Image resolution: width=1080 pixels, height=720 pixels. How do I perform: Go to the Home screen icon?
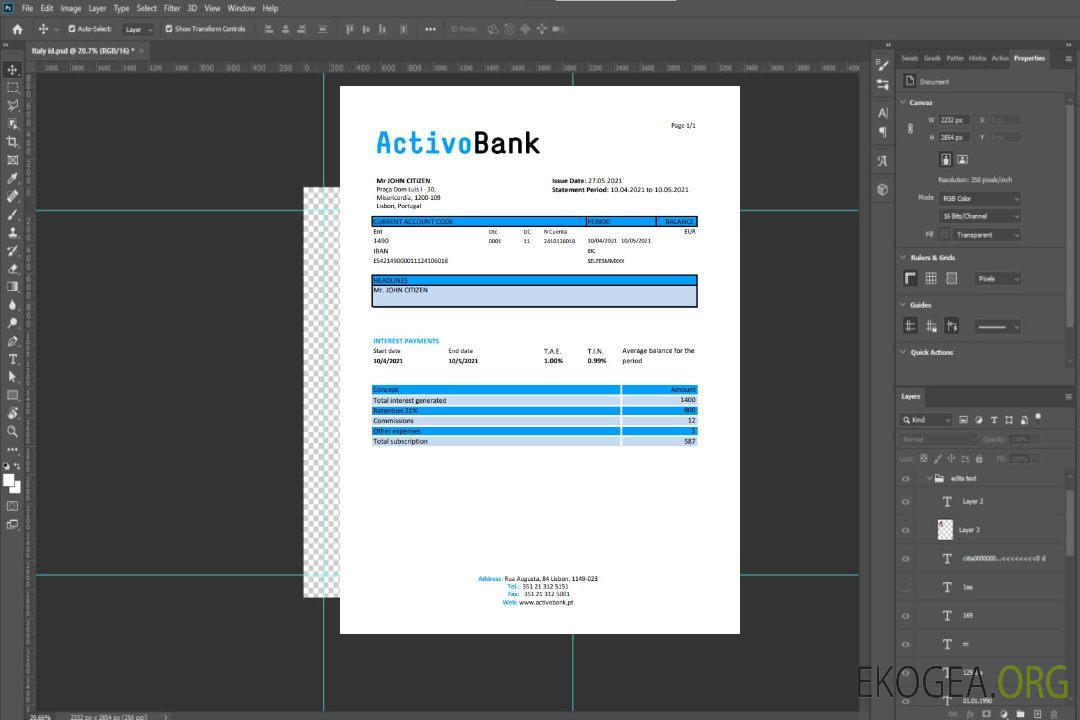17,29
